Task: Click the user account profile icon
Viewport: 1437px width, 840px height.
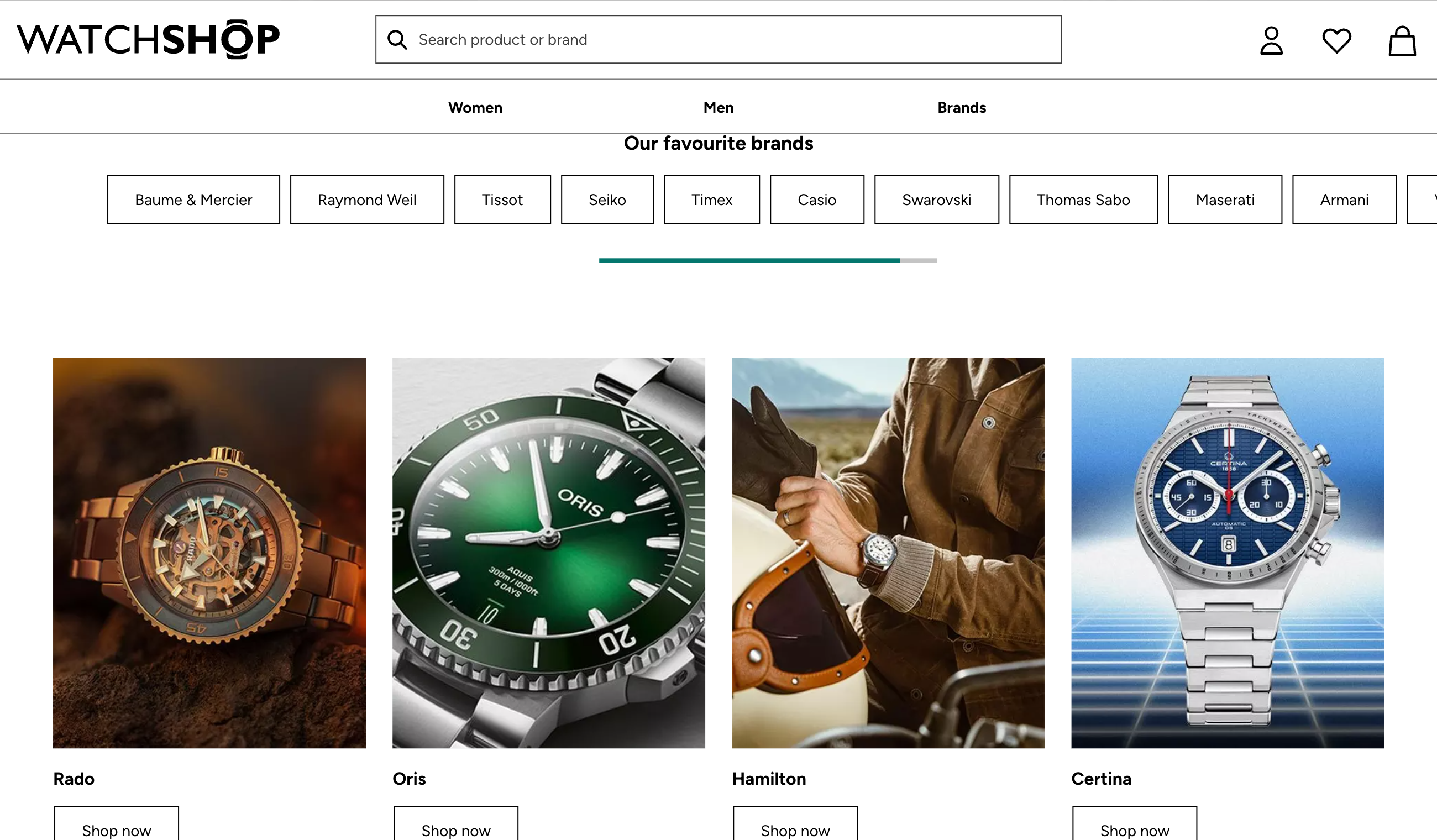Action: [1270, 40]
